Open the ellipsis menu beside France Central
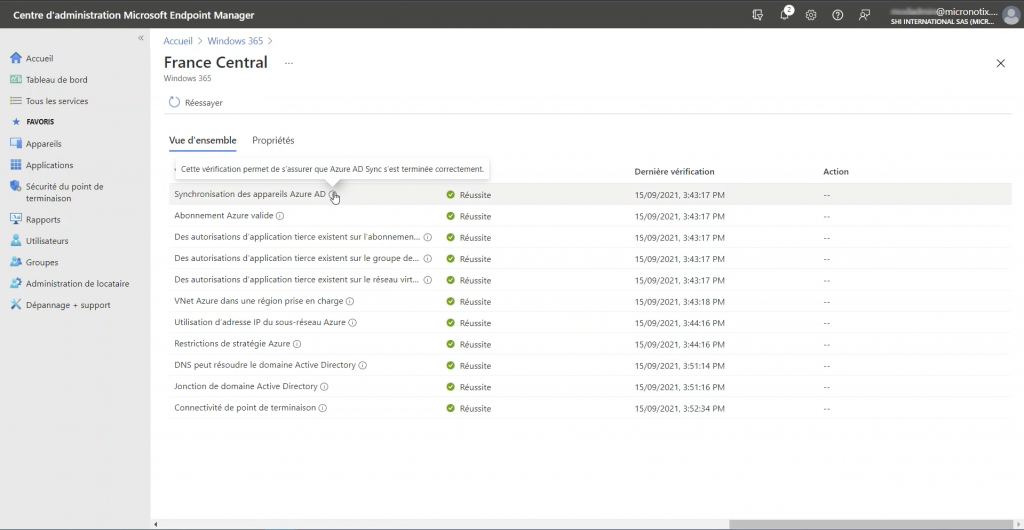This screenshot has width=1024, height=530. click(x=289, y=62)
